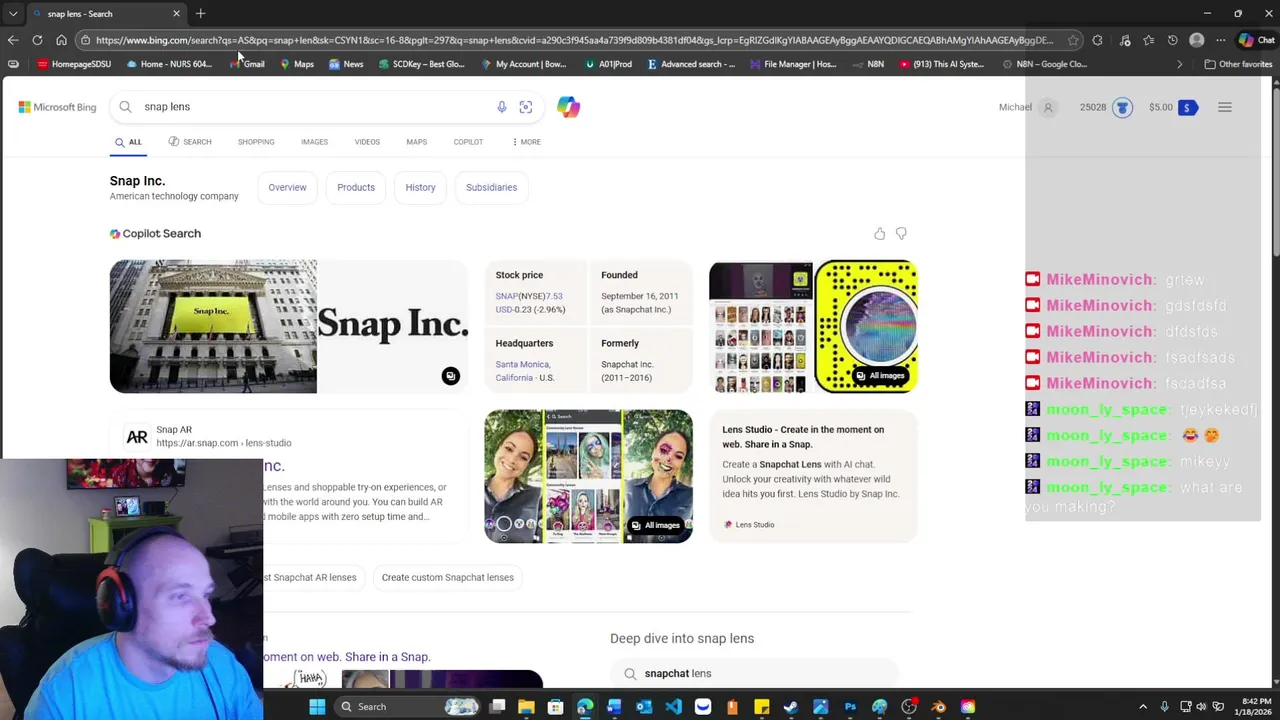Click Create custom Snapchat lenses suggestion

point(447,578)
